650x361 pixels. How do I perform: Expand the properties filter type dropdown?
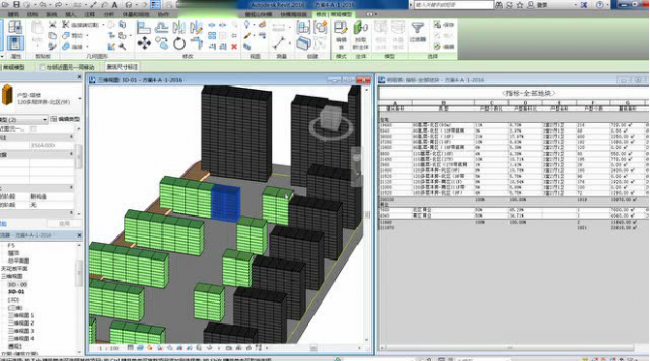tap(24, 119)
